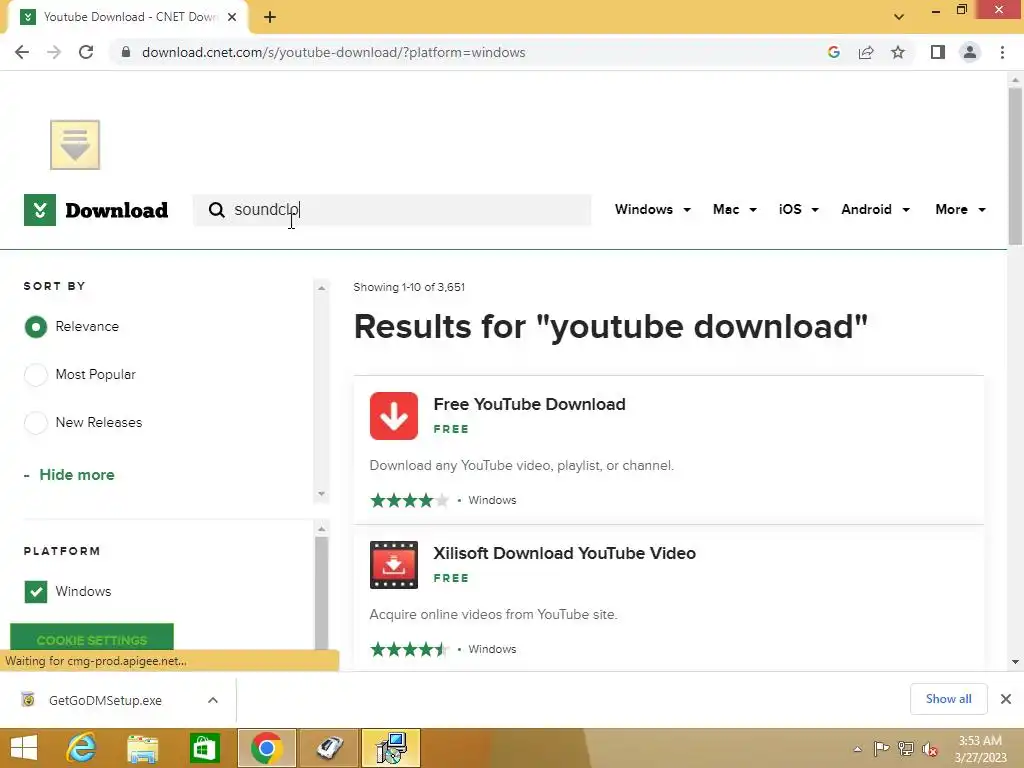Click the page vertical scrollbar thumb
Viewport: 1024px width, 768px height.
point(1015,166)
